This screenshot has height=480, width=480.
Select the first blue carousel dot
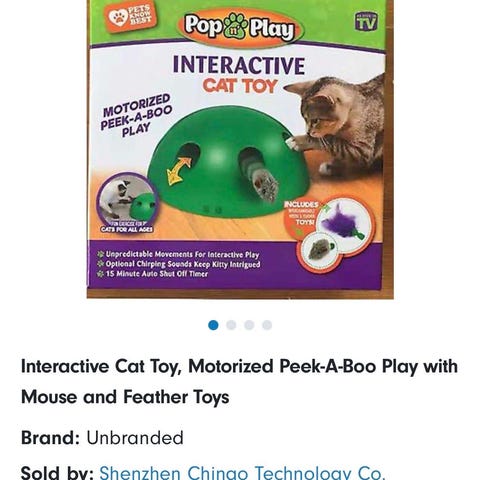pos(213,325)
